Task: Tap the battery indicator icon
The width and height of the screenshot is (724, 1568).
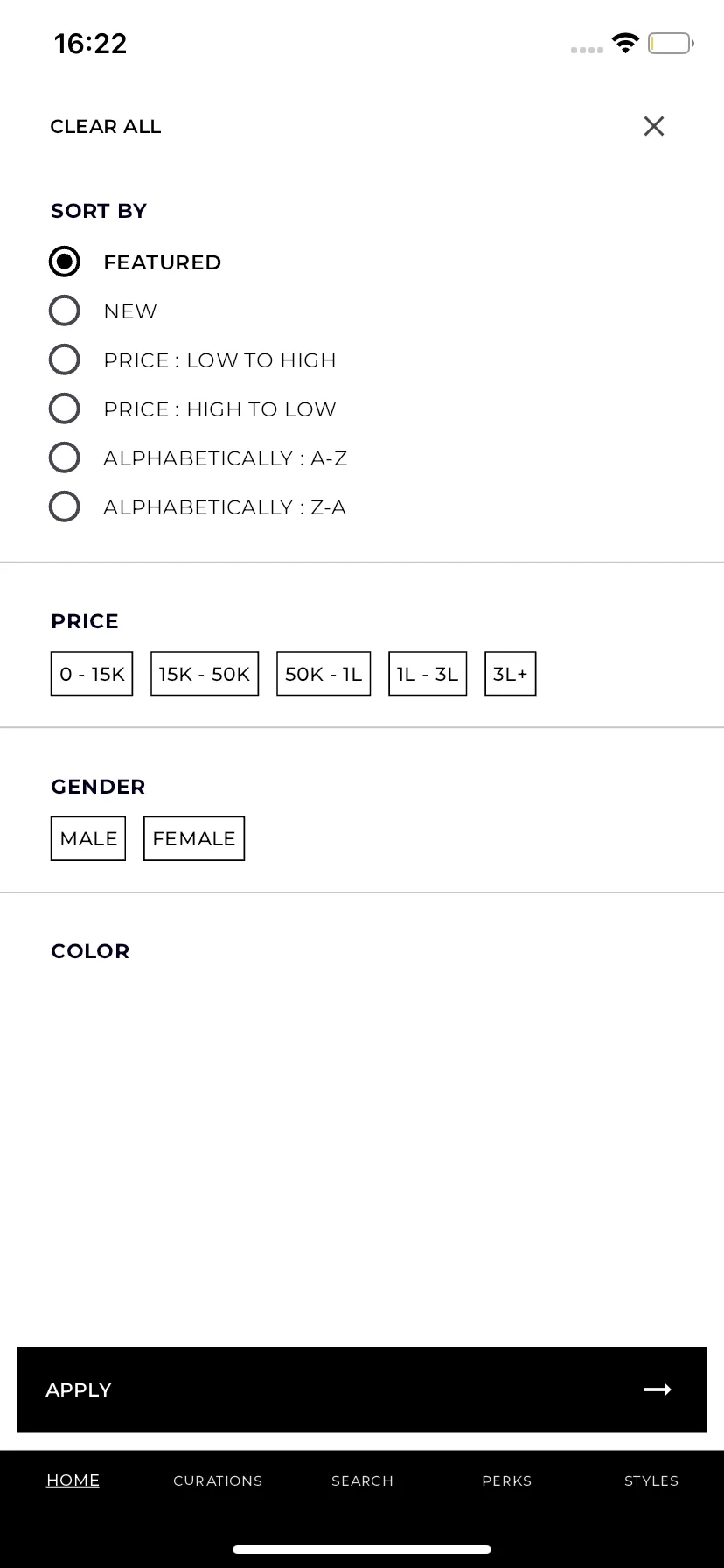Action: tap(671, 43)
